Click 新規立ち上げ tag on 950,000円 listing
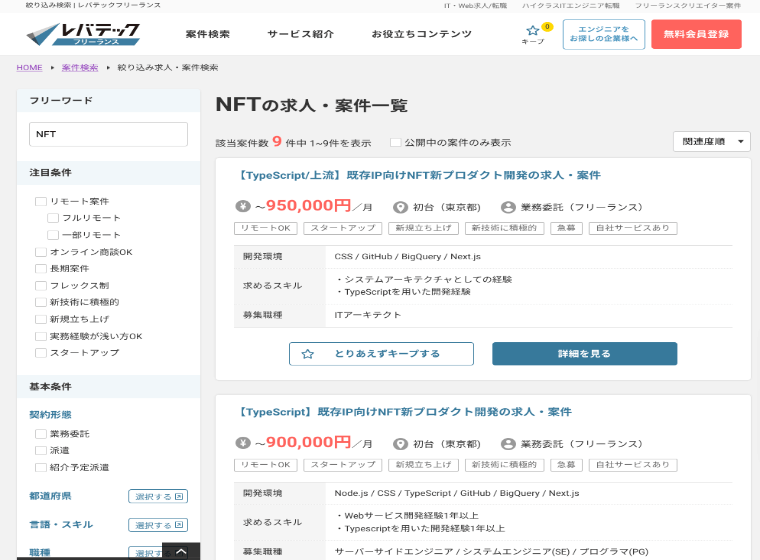Viewport: 760px width, 560px height. coord(423,228)
